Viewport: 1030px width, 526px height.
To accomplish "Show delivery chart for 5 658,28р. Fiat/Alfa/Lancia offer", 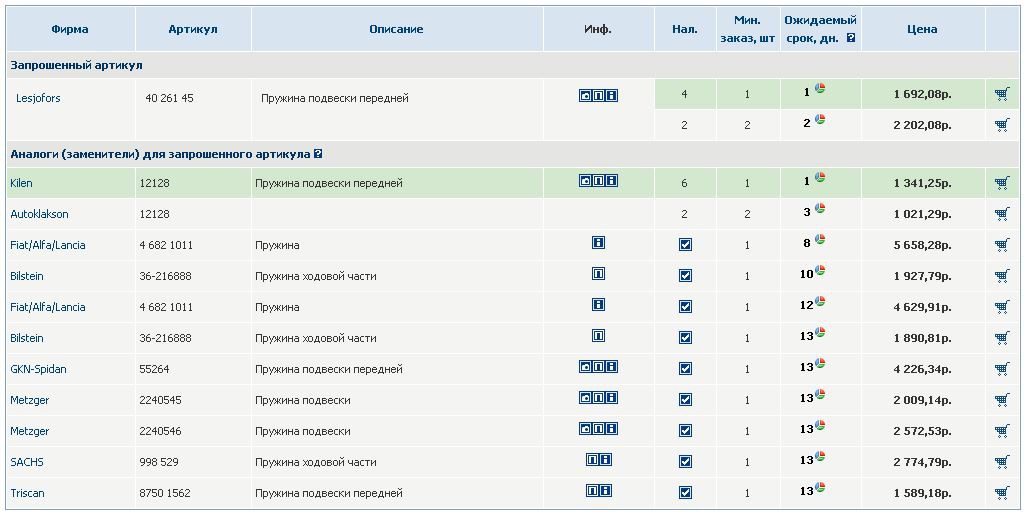I will [x=820, y=239].
